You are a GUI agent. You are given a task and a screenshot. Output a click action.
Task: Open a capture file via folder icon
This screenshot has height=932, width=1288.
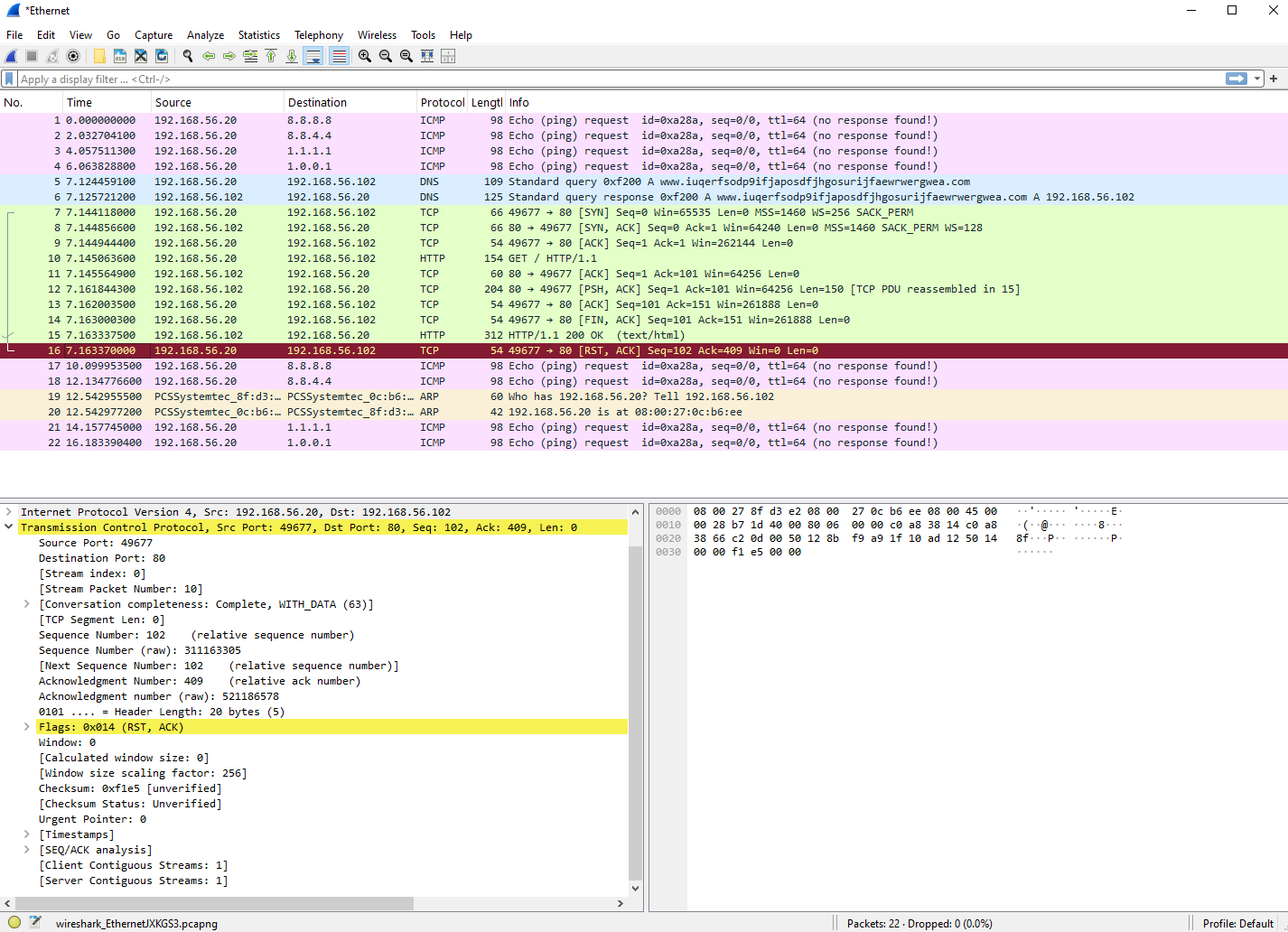point(99,56)
